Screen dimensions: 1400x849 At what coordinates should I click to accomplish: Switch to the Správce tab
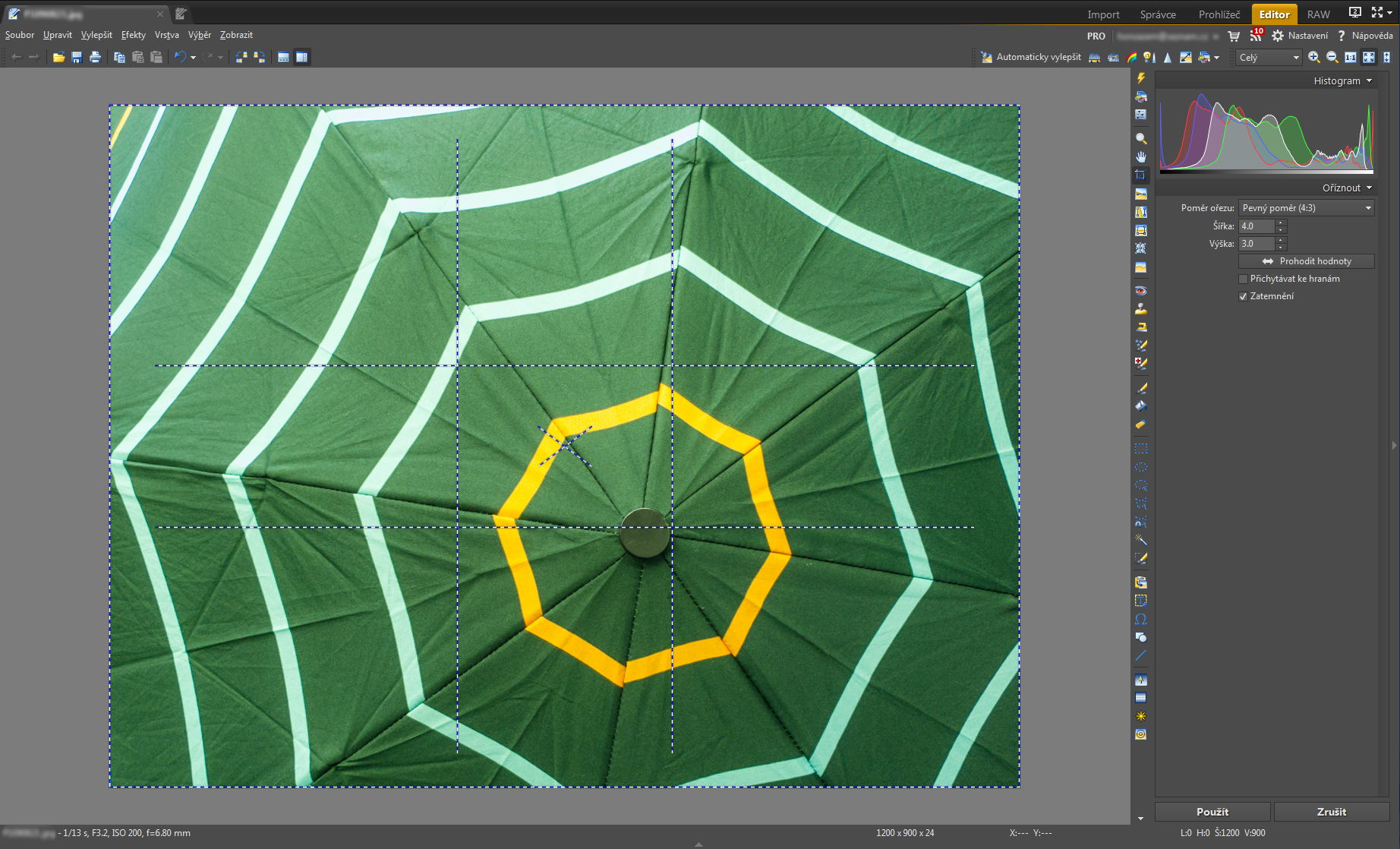[x=1157, y=14]
